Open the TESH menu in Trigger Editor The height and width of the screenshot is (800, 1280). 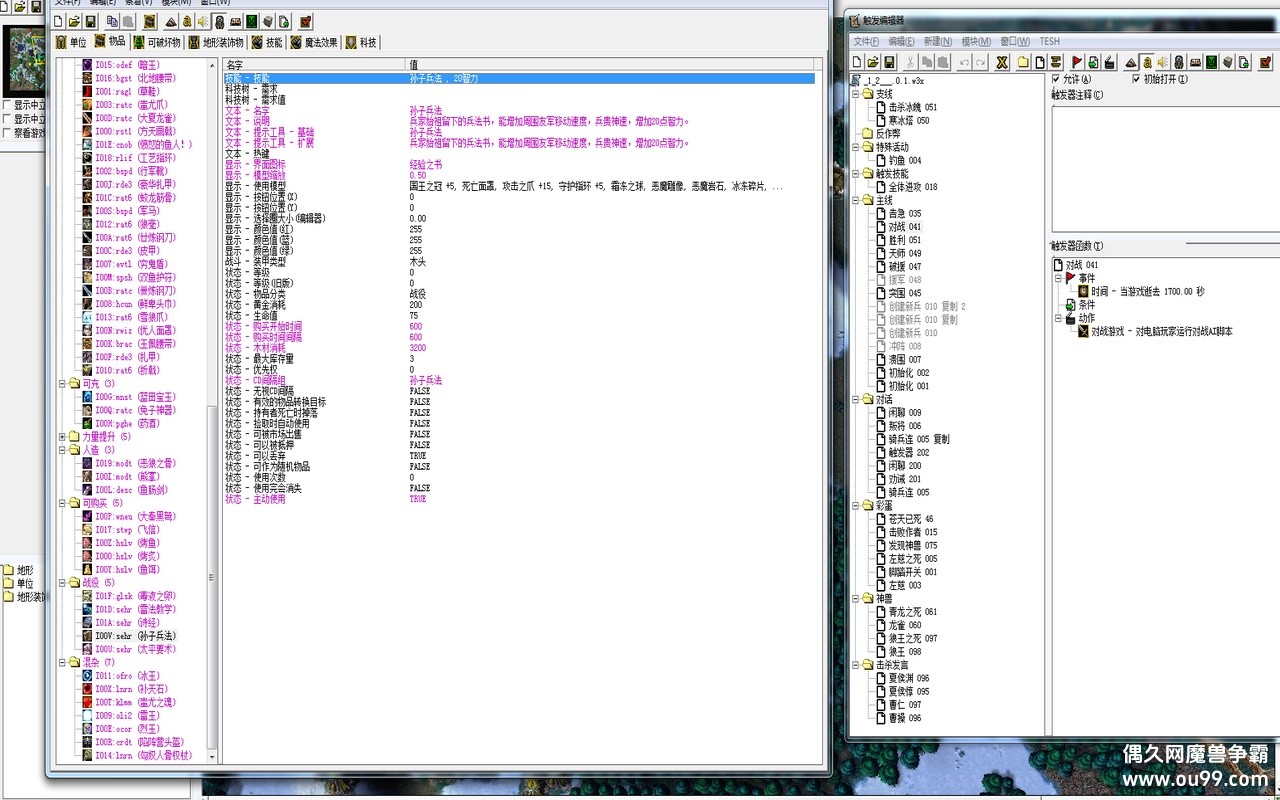[x=1049, y=41]
